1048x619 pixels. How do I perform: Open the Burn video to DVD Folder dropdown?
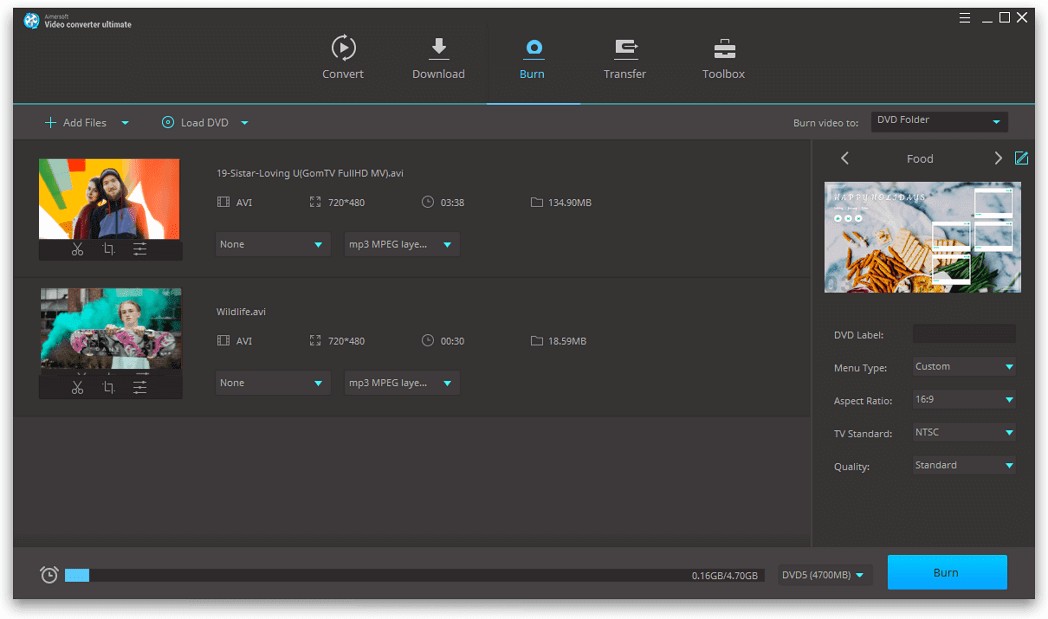938,120
